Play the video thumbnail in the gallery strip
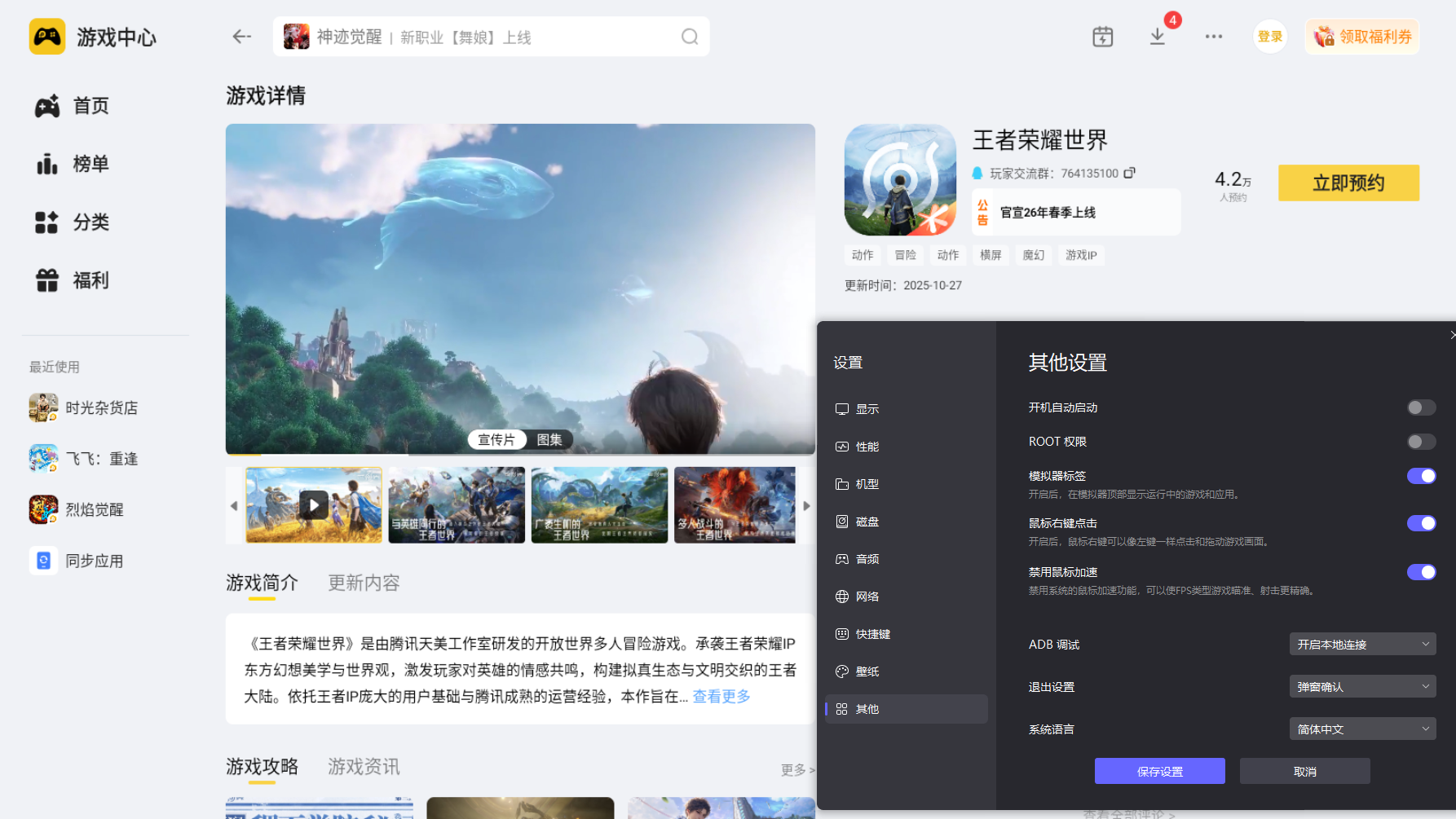Screen dimensions: 1456x819 click(313, 504)
